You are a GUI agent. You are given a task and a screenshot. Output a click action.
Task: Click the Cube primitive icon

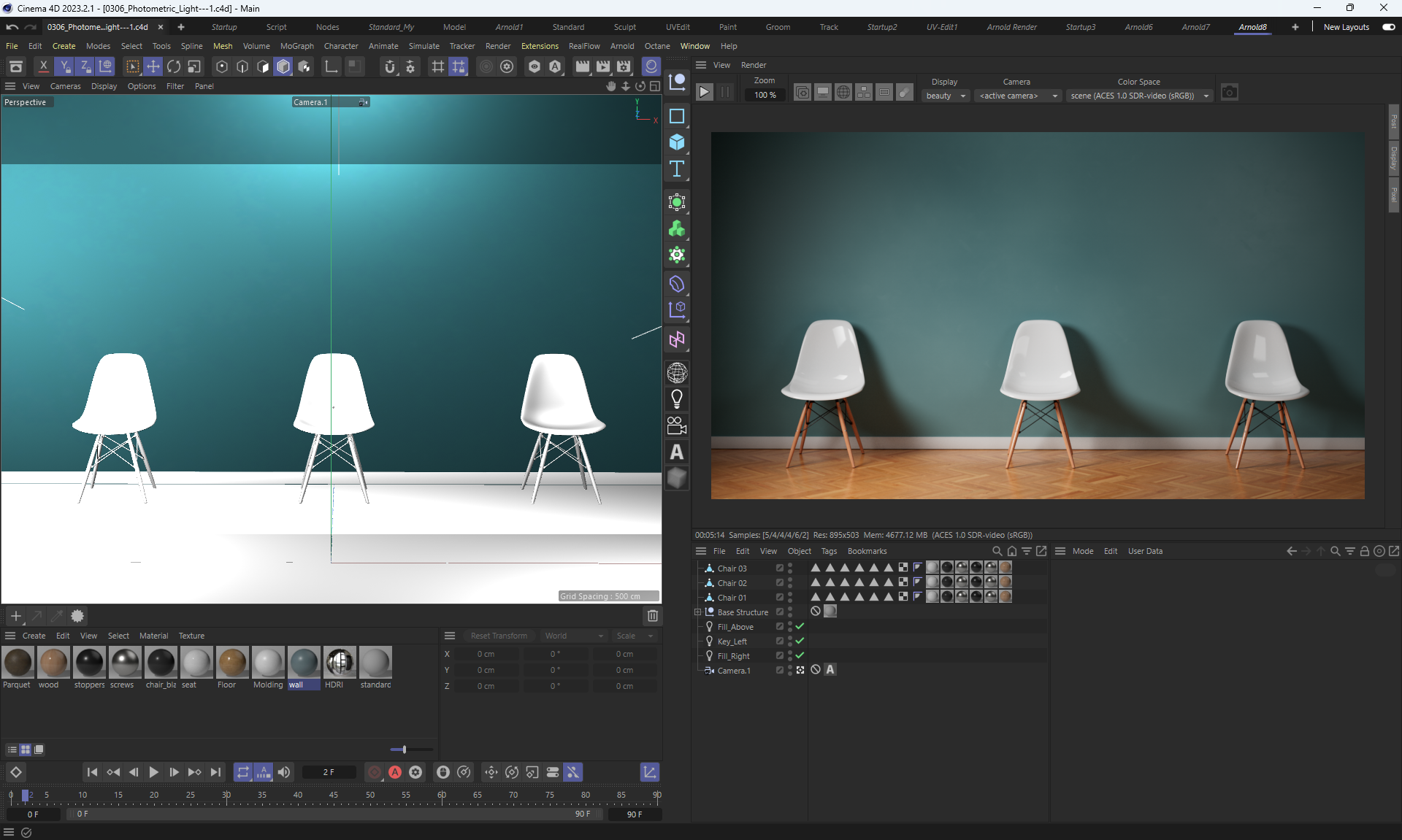677,142
